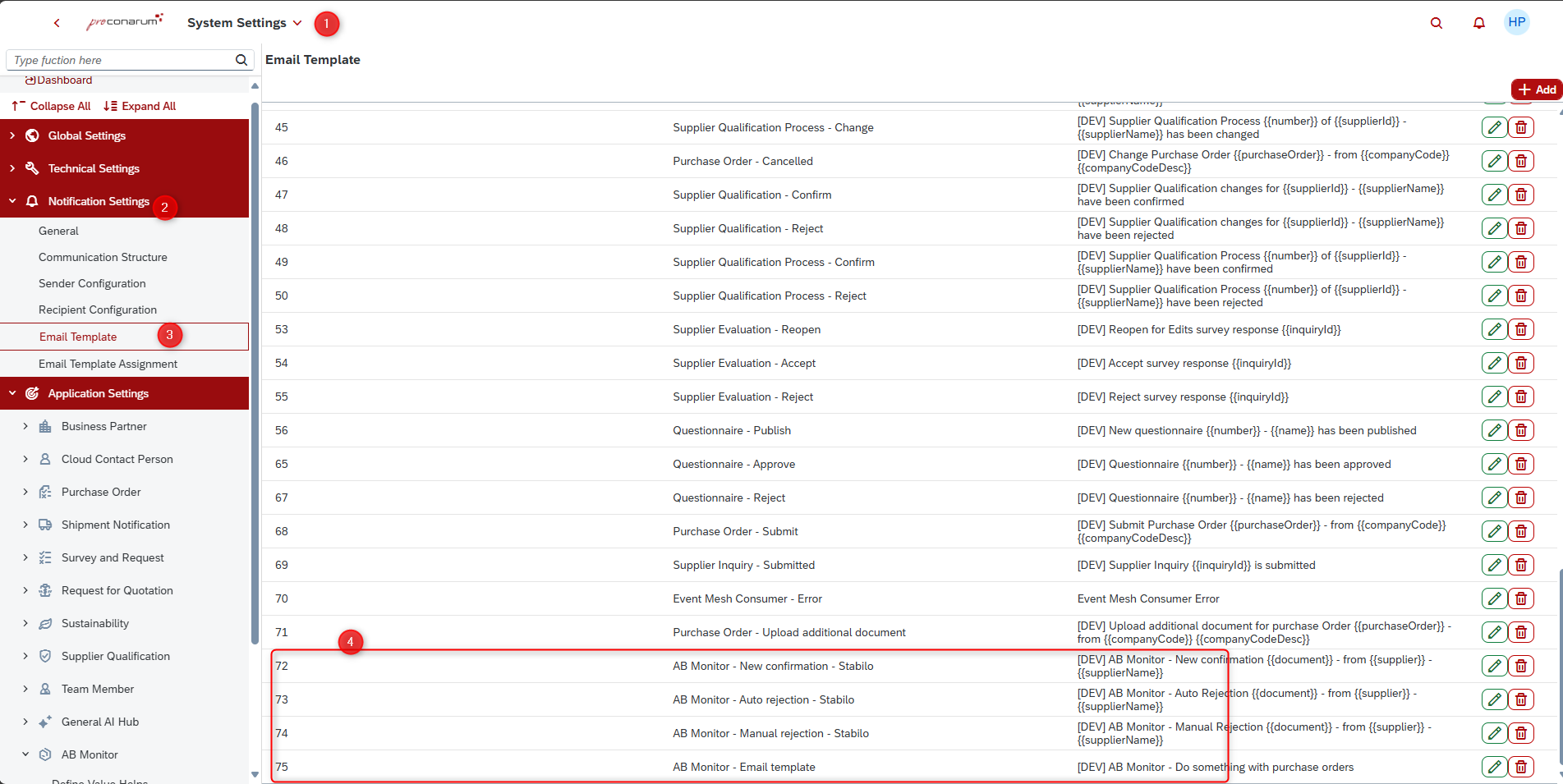Click Expand All in the sidebar
Viewport: 1563px width, 784px height.
(140, 106)
